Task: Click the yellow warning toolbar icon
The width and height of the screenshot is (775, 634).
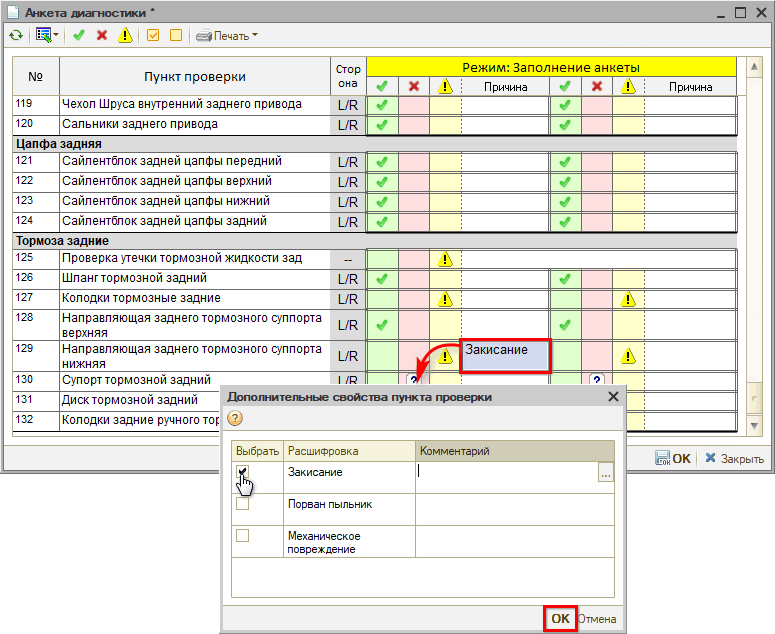Action: tap(125, 36)
